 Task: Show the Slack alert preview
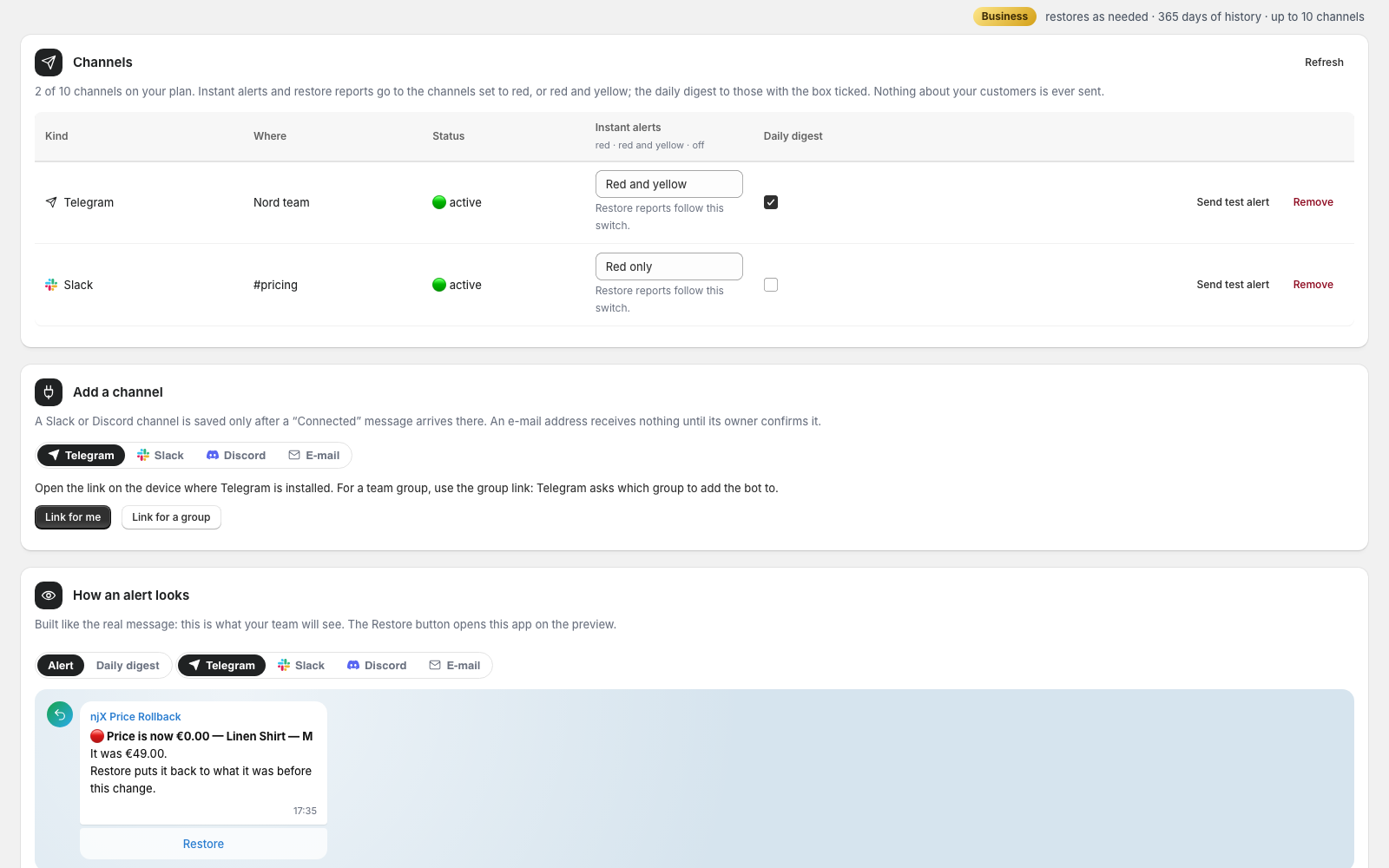click(x=301, y=666)
